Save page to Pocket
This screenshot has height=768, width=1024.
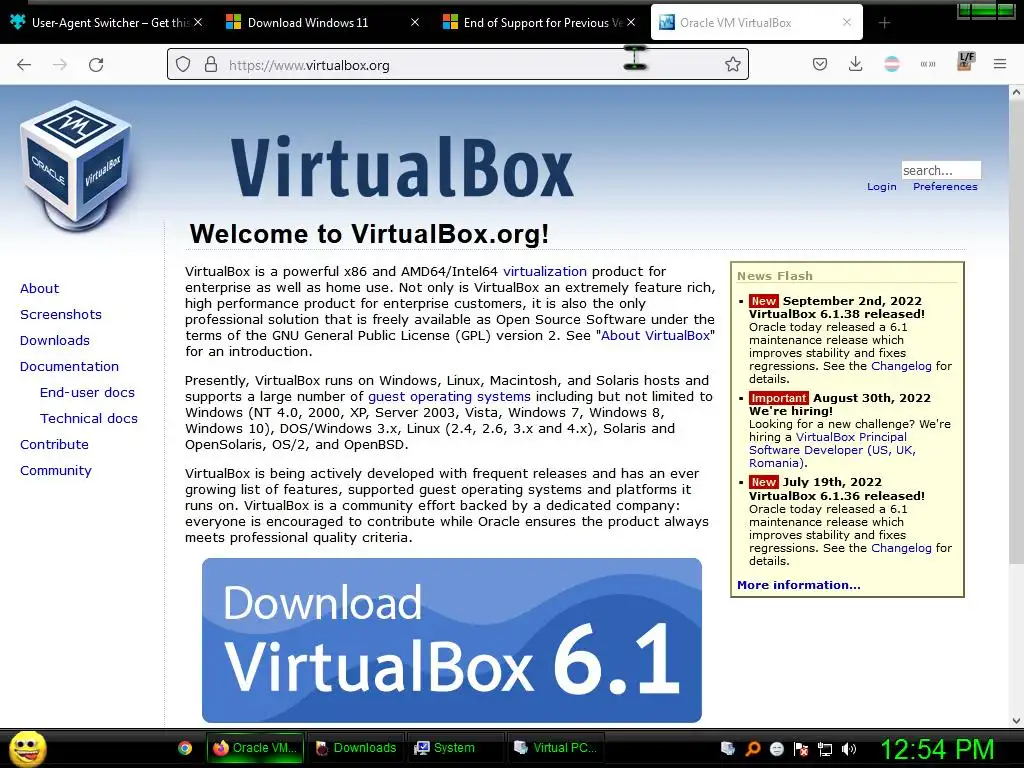[820, 64]
